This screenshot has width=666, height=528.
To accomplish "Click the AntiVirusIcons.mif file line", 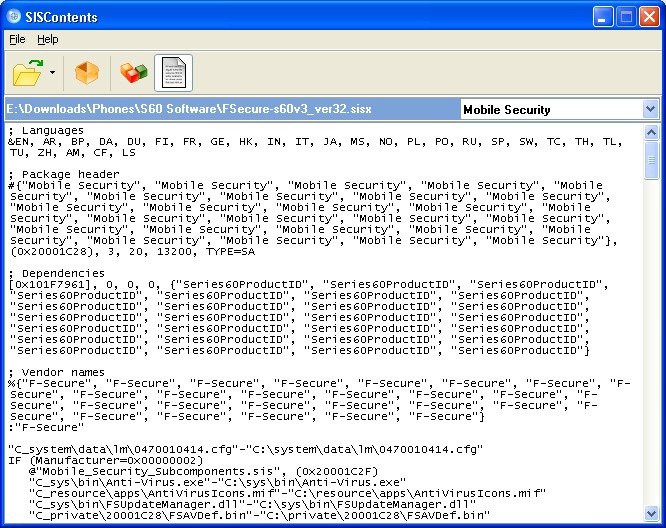I will (287, 494).
